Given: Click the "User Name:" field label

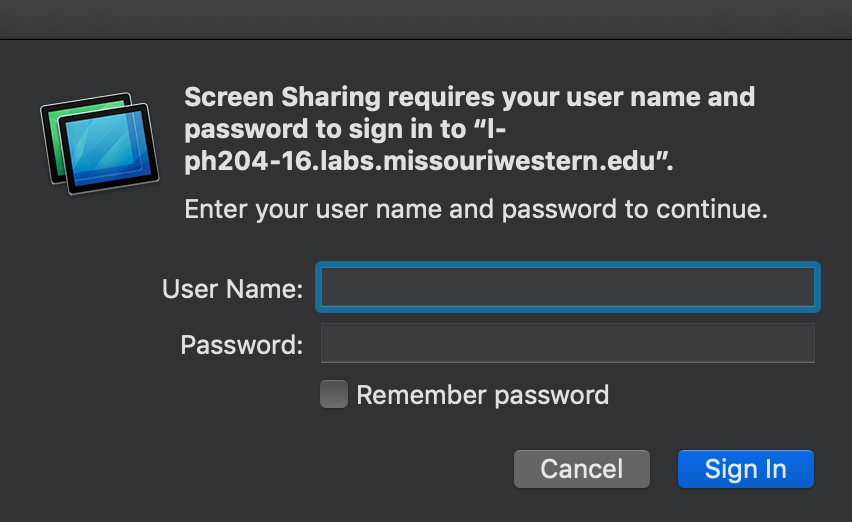Looking at the screenshot, I should tap(232, 289).
